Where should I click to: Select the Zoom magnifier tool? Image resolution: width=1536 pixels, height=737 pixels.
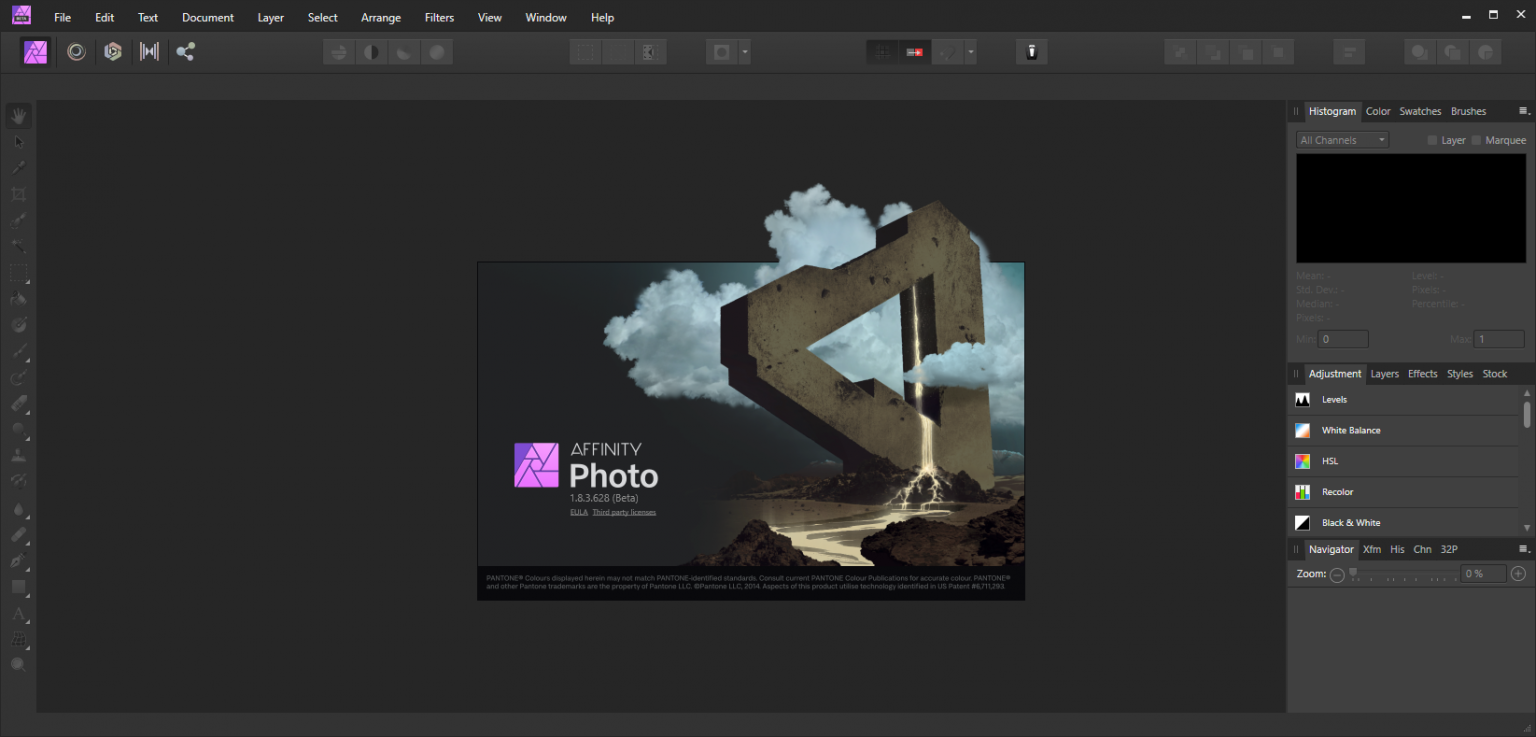pos(19,664)
